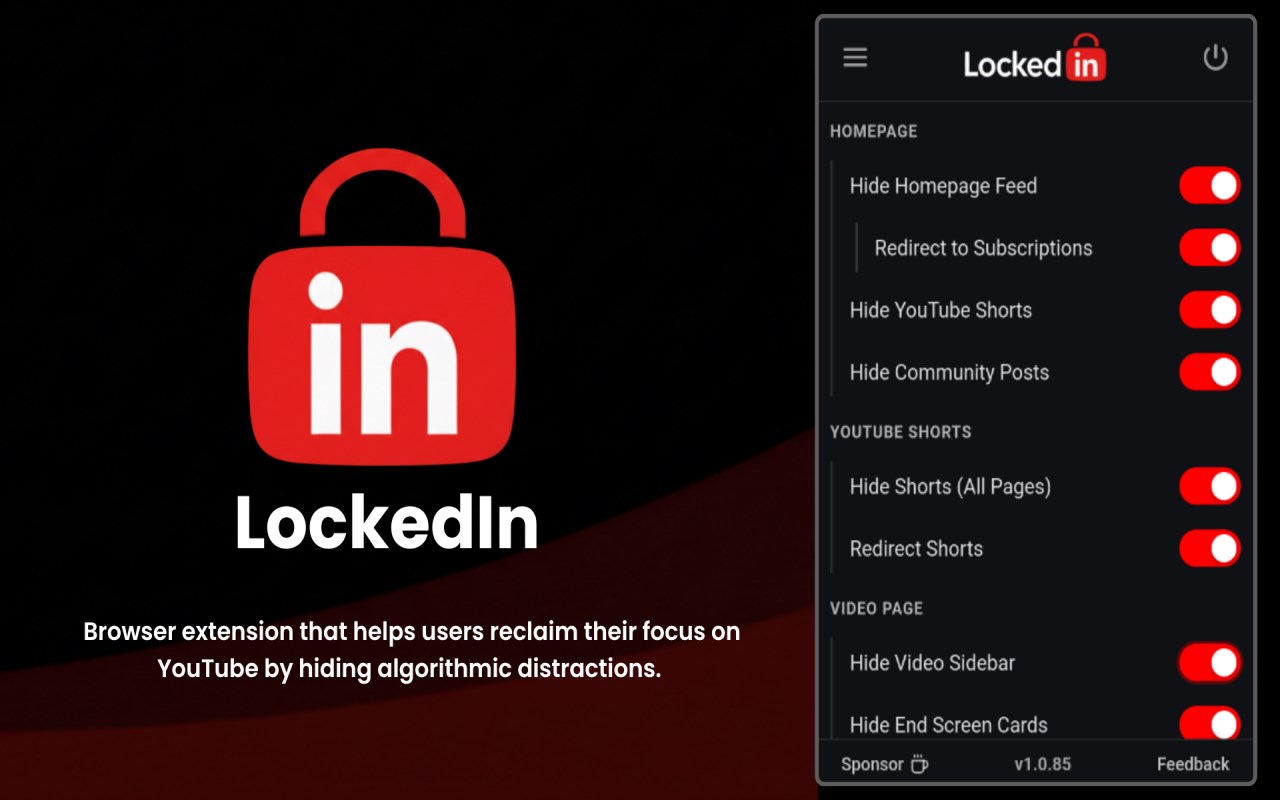The width and height of the screenshot is (1280, 800).
Task: Toggle Hide Homepage Feed switch
Action: (x=1209, y=186)
